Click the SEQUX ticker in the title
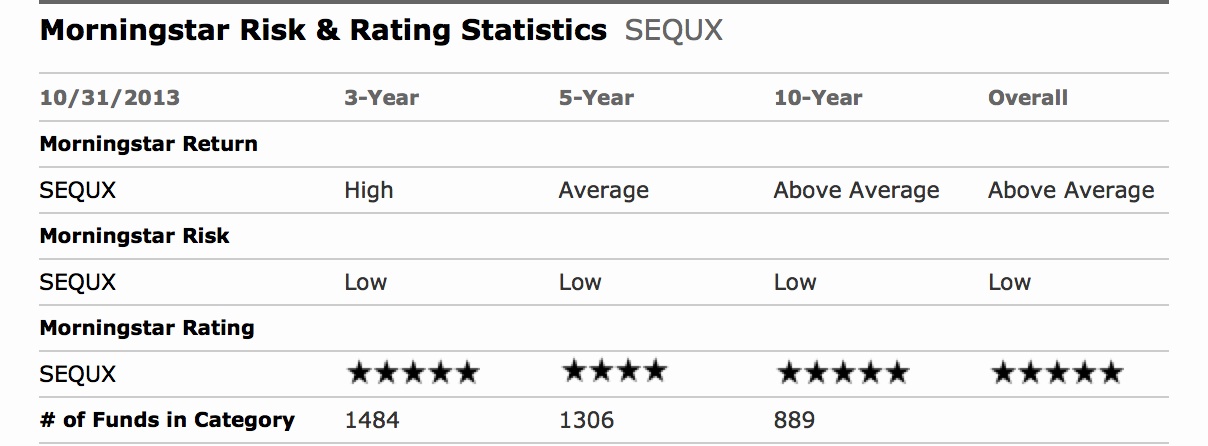The width and height of the screenshot is (1208, 446). coord(673,31)
